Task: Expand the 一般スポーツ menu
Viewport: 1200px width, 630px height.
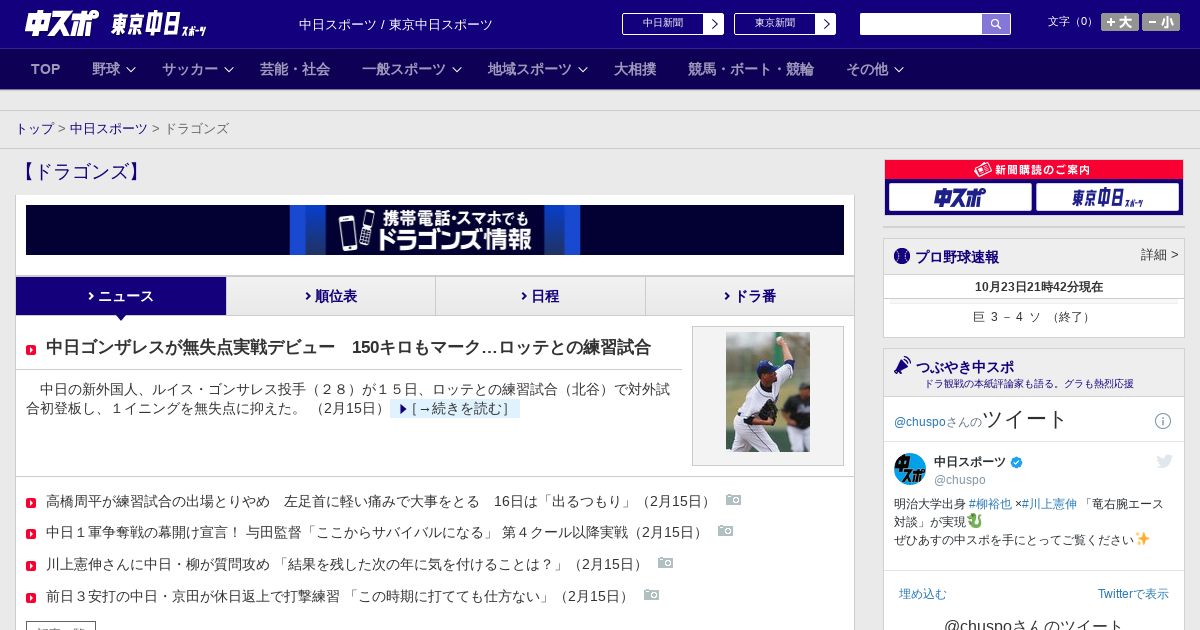Action: tap(412, 69)
